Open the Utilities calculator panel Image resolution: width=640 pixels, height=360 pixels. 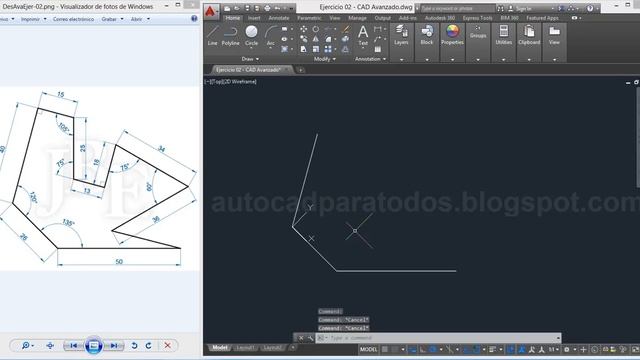coord(504,35)
